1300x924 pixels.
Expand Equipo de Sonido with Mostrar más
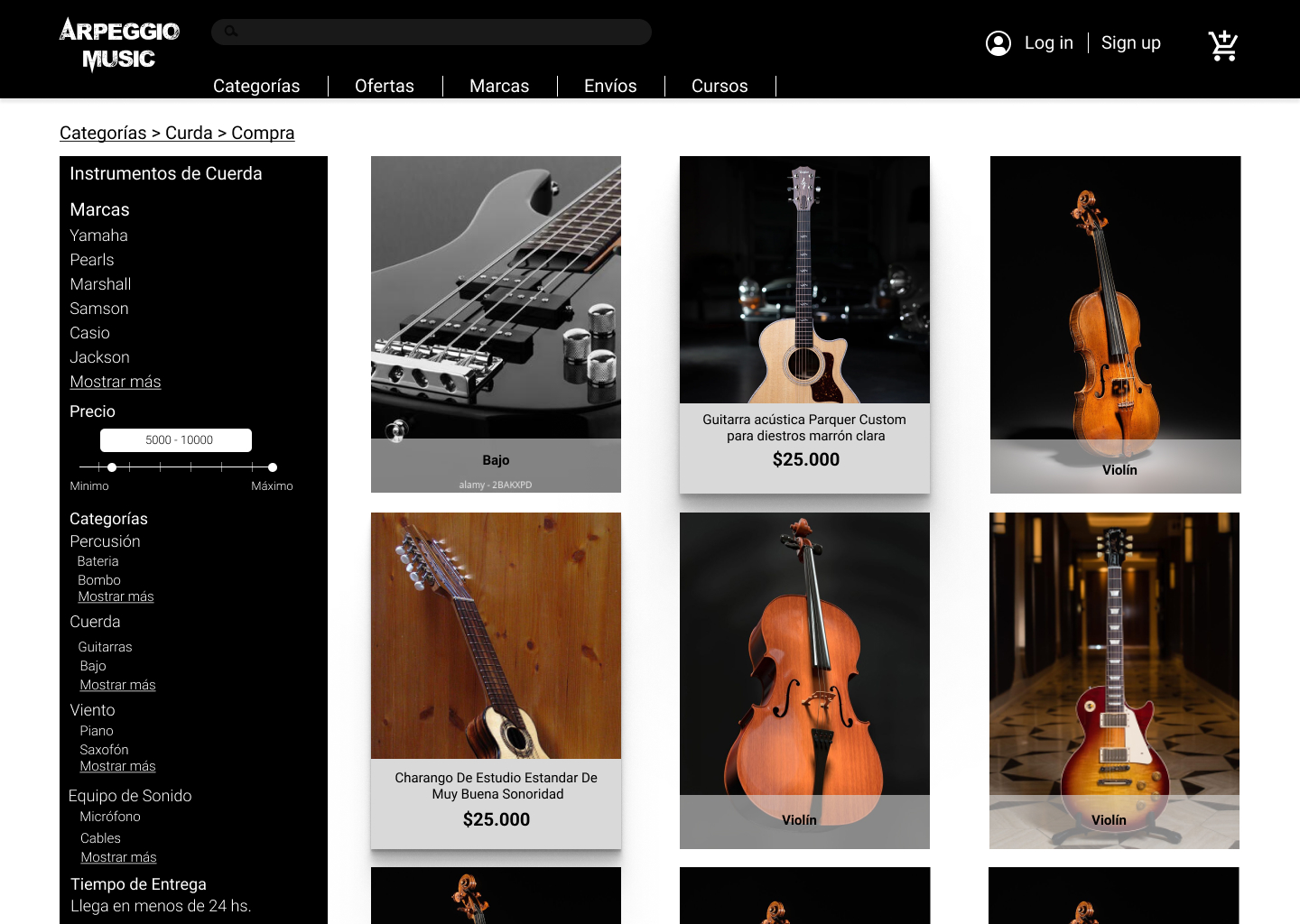click(x=118, y=857)
